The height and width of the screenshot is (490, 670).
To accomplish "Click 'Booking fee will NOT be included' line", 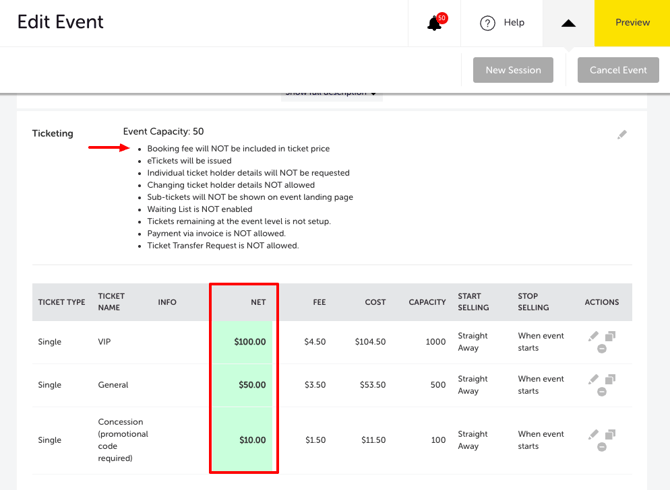I will coord(238,149).
